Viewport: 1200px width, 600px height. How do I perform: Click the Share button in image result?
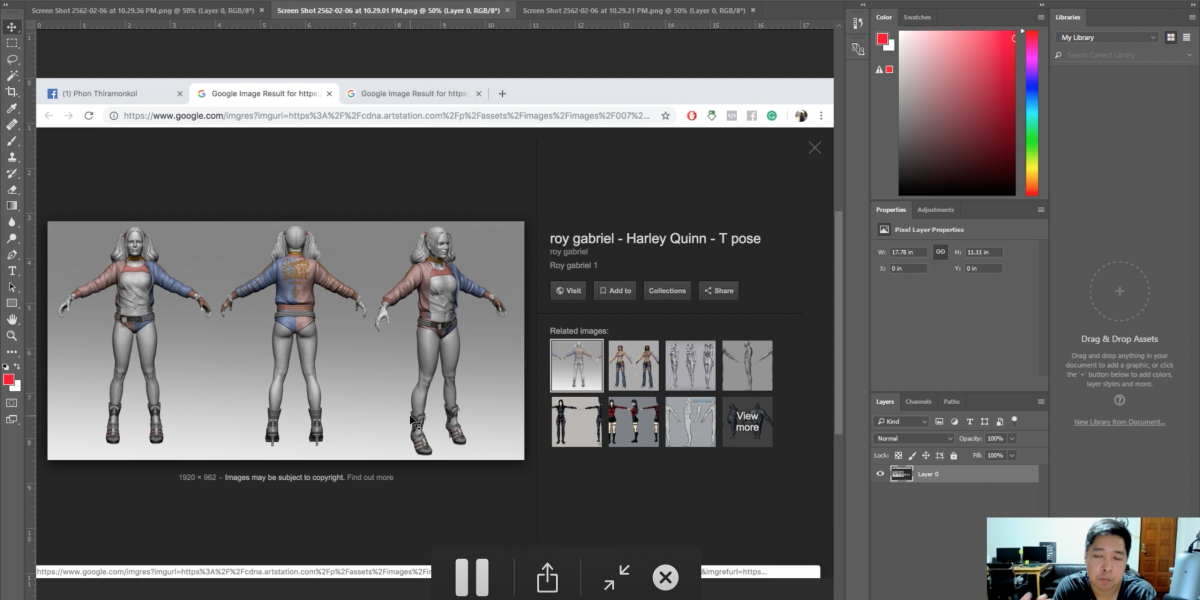coord(718,291)
